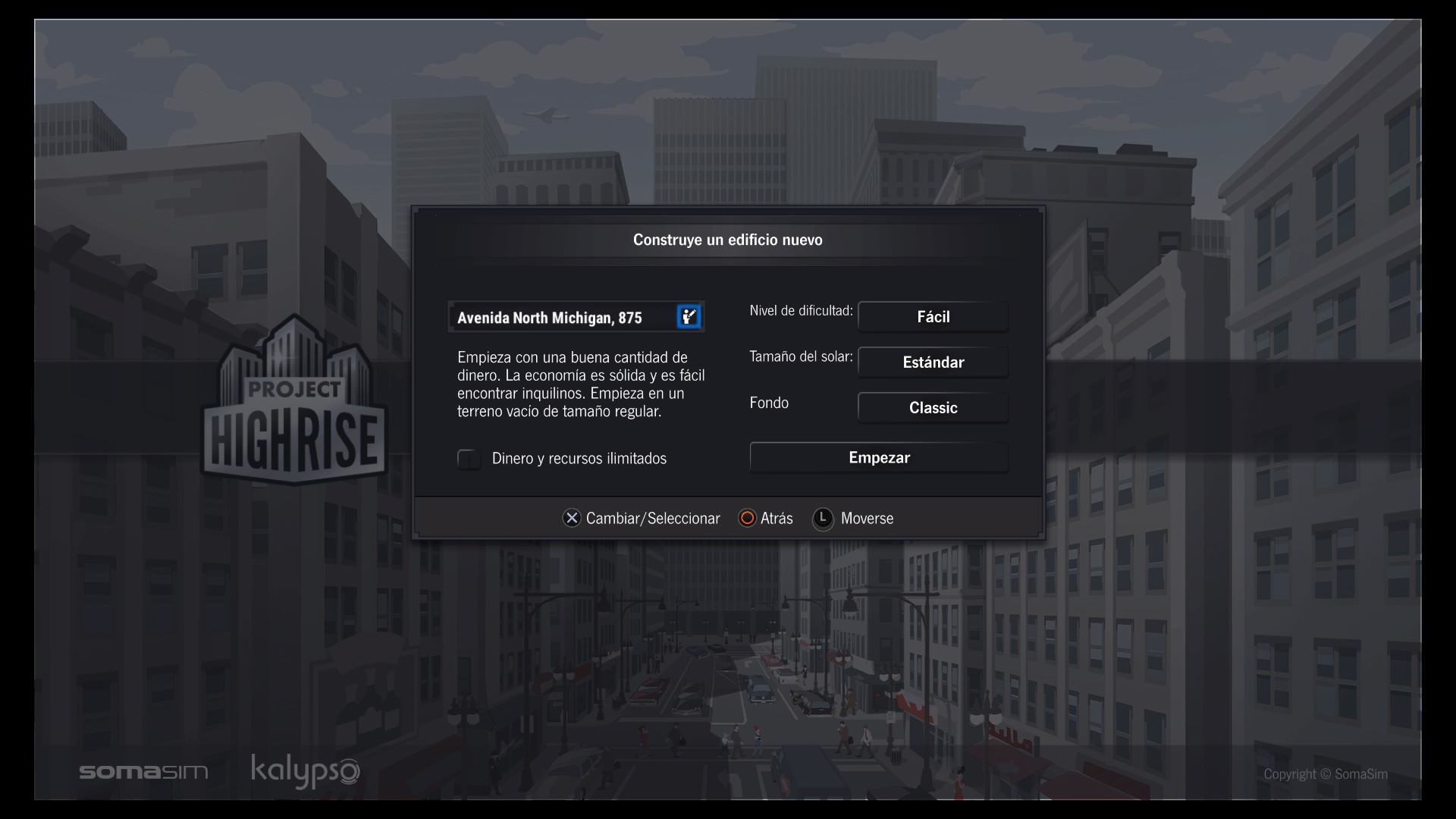This screenshot has height=819, width=1456.
Task: Change lot size from Estándar
Action: (933, 362)
